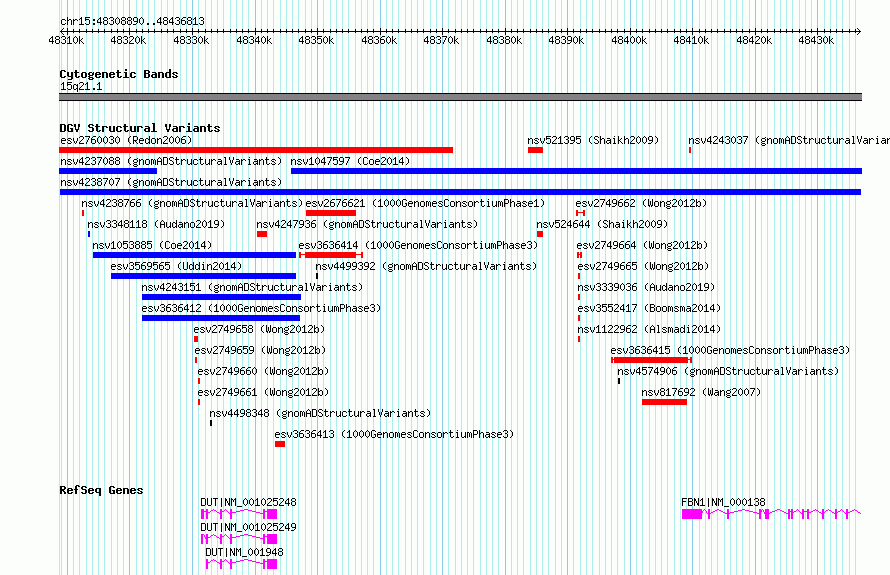Select the blue esv3569565 variant bar
Viewport: 890px width, 575px height.
203,276
